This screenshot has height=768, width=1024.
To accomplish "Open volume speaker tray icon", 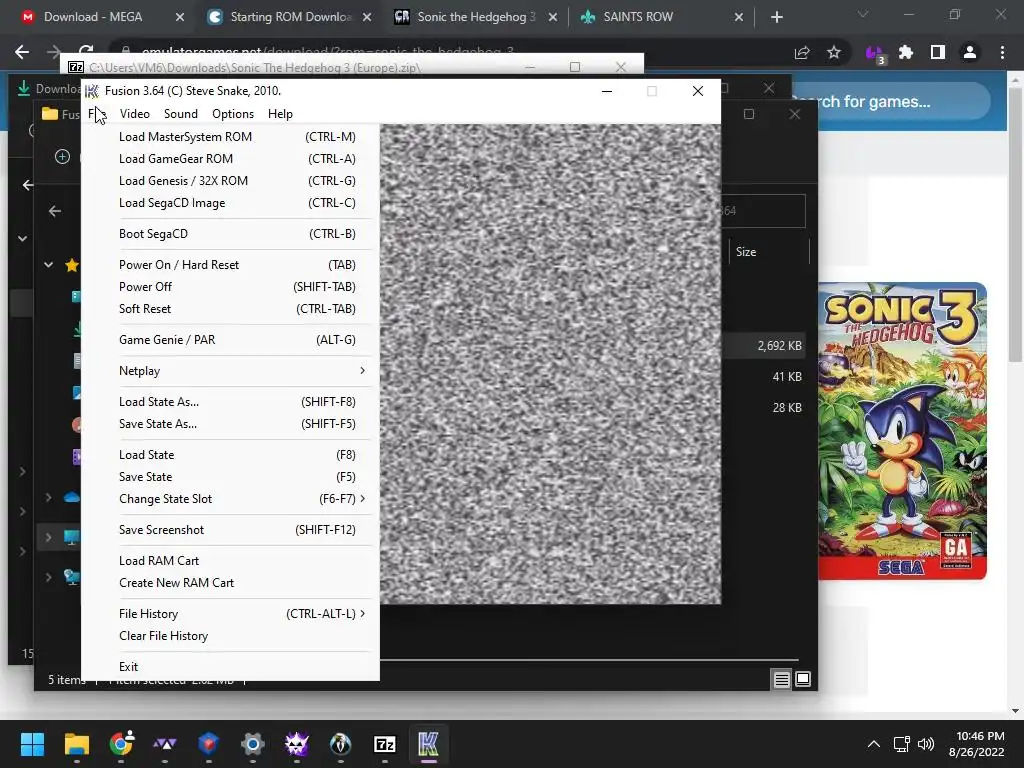I will (x=926, y=744).
